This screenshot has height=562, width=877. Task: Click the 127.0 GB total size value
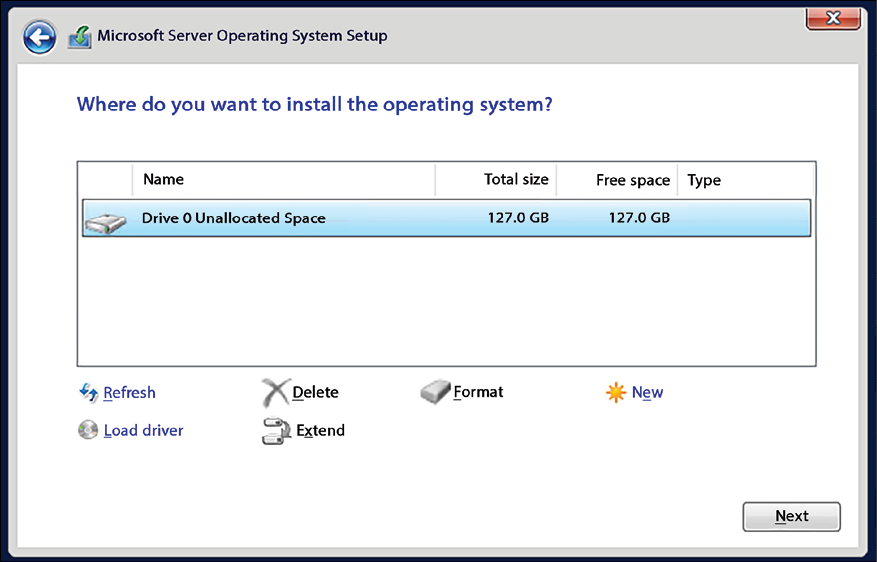click(518, 218)
